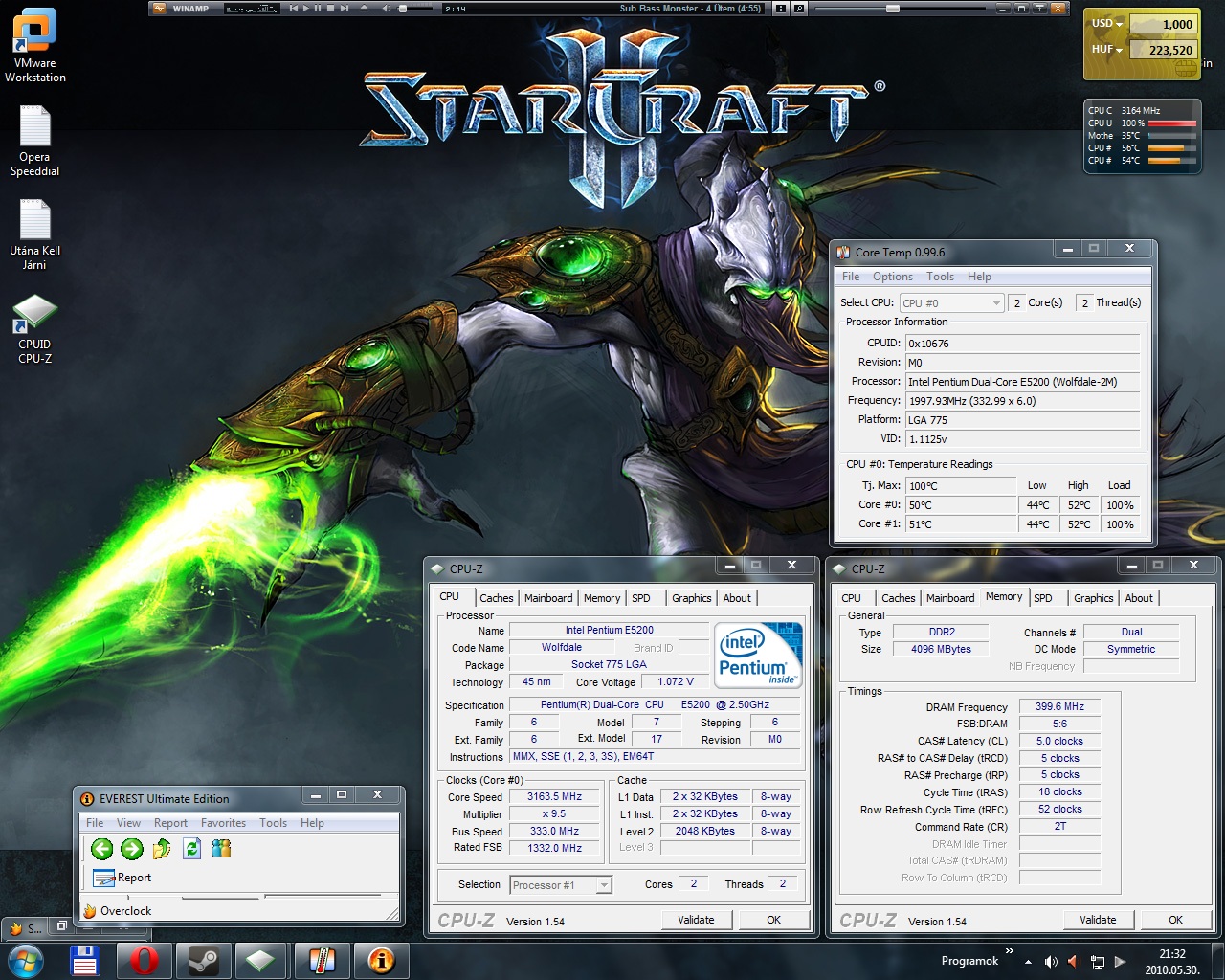Open EVEREST Favorites menu
1225x980 pixels.
click(223, 823)
